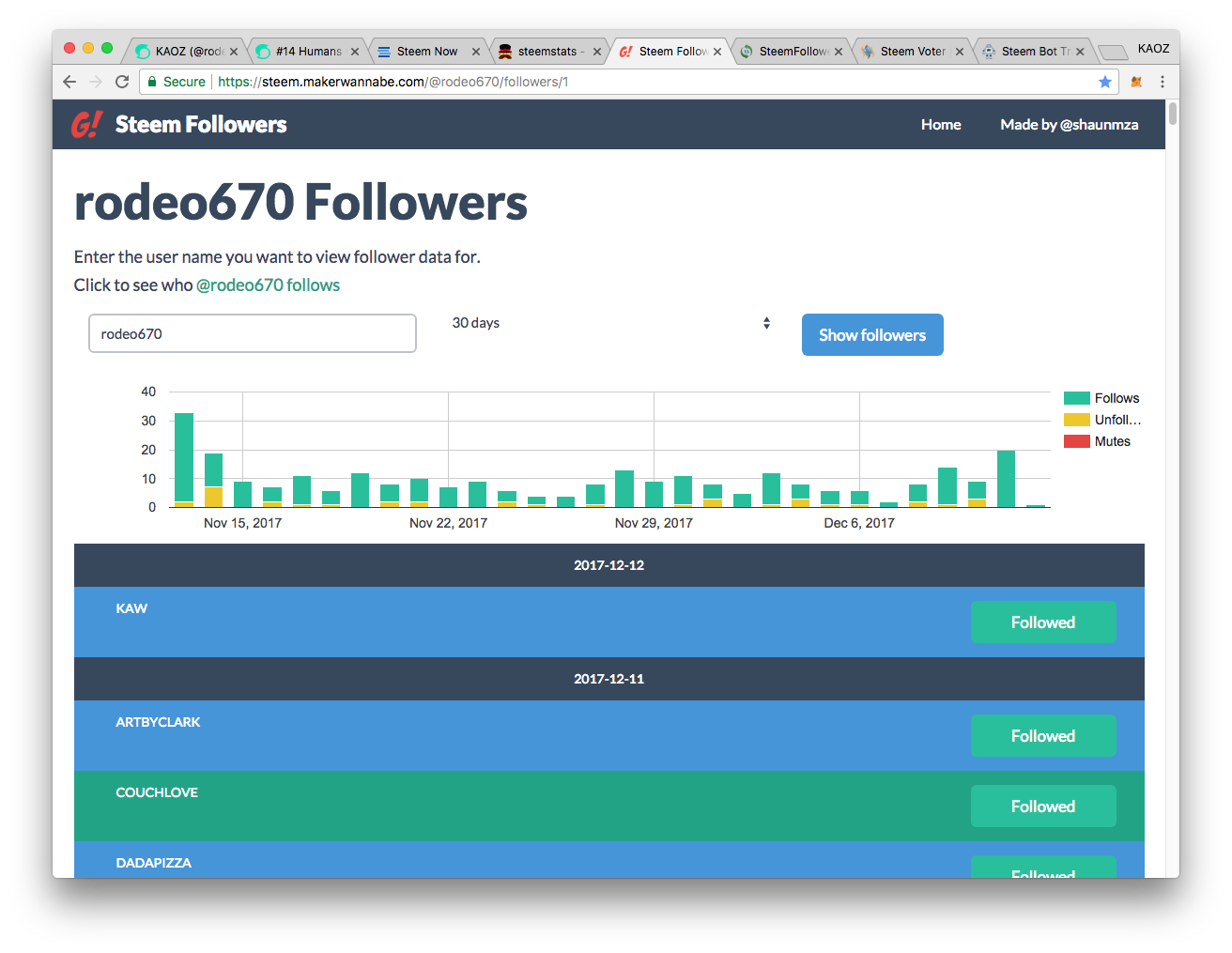Open the @rodeo670 follows link
The width and height of the screenshot is (1232, 953).
click(x=268, y=285)
